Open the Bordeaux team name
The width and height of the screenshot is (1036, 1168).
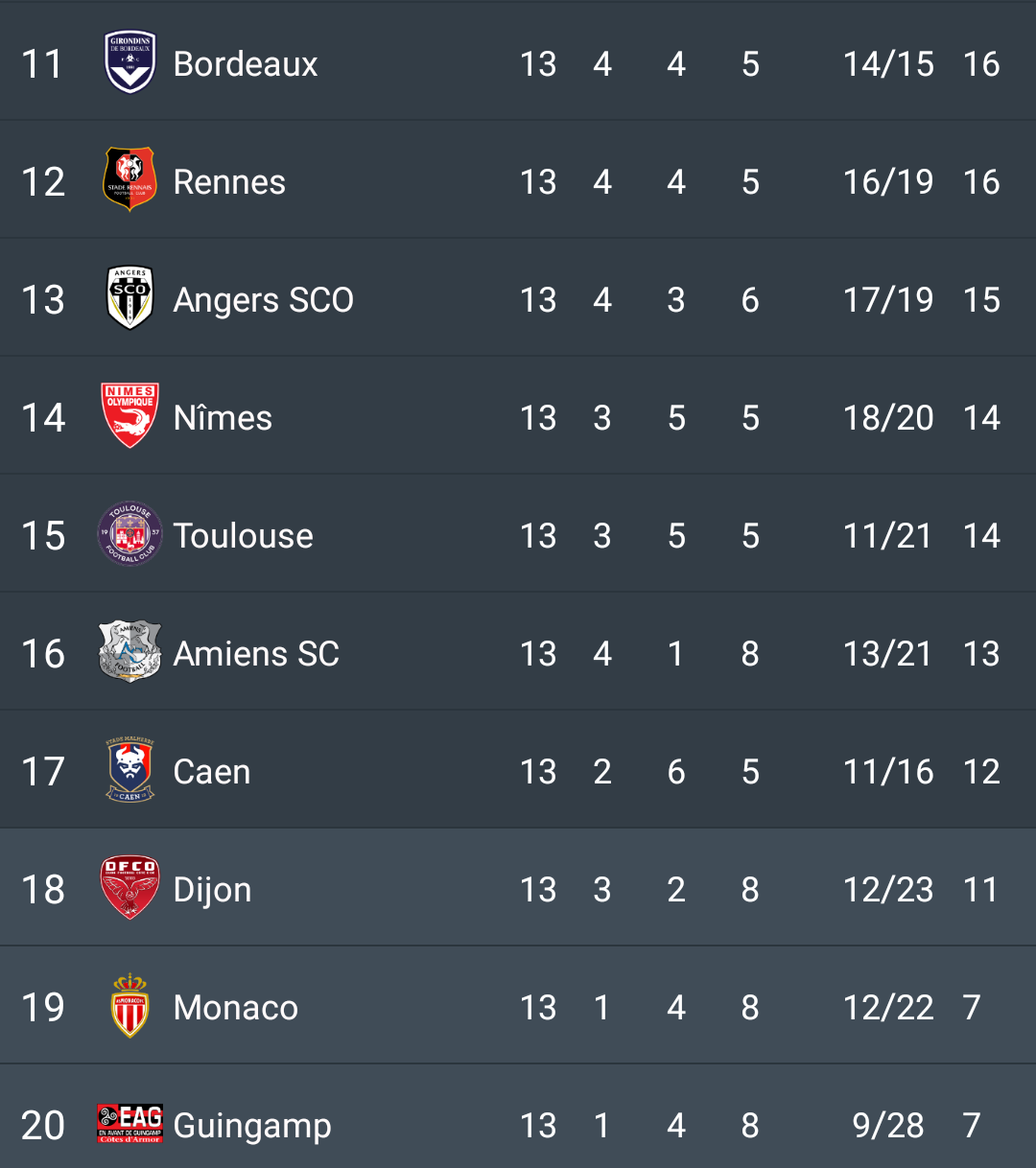(246, 64)
